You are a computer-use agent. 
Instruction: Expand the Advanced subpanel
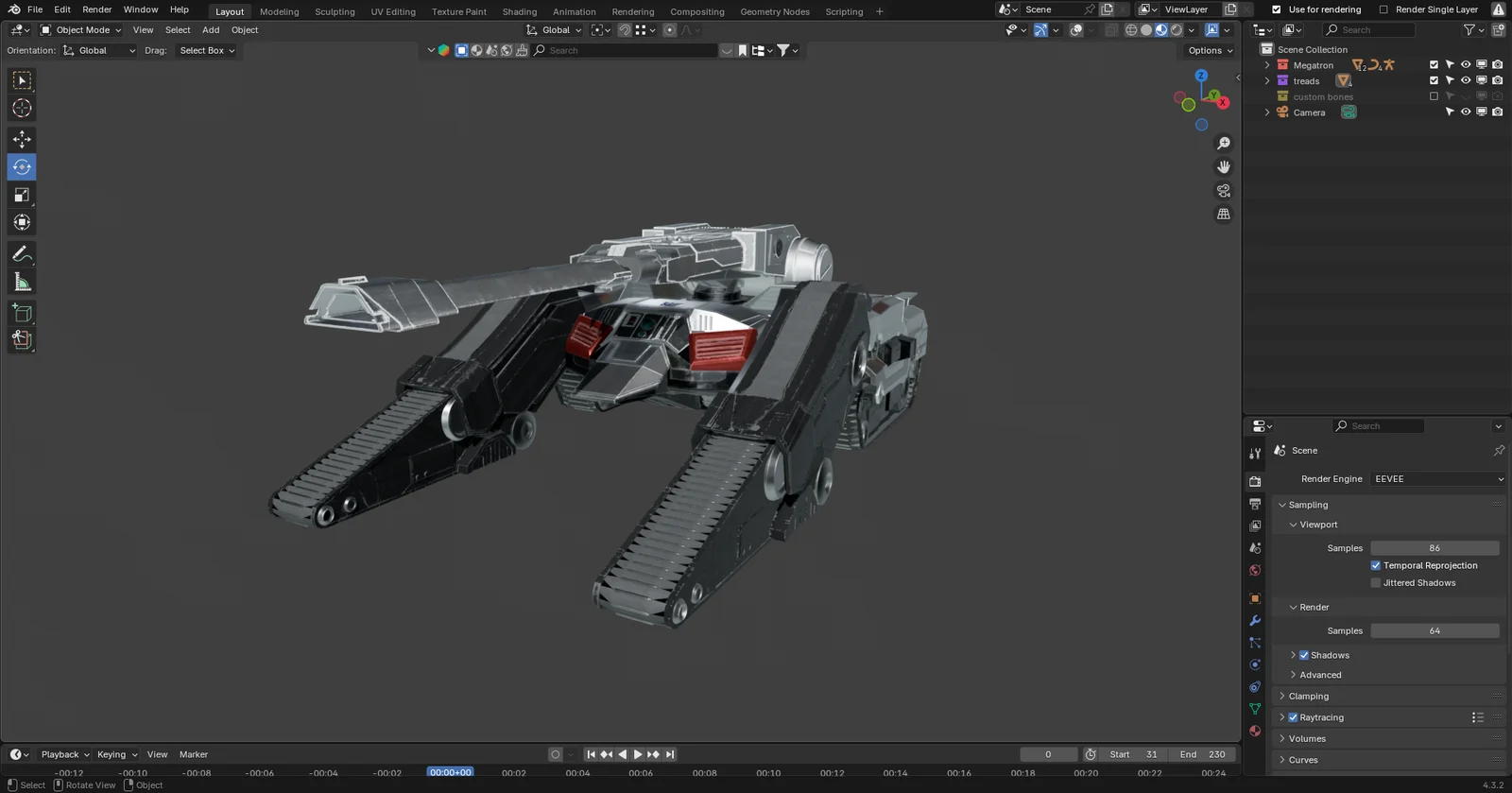(1319, 675)
